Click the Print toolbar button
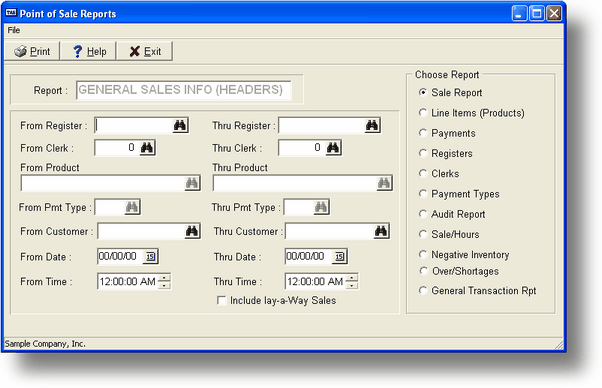This screenshot has width=602, height=388. tap(32, 51)
